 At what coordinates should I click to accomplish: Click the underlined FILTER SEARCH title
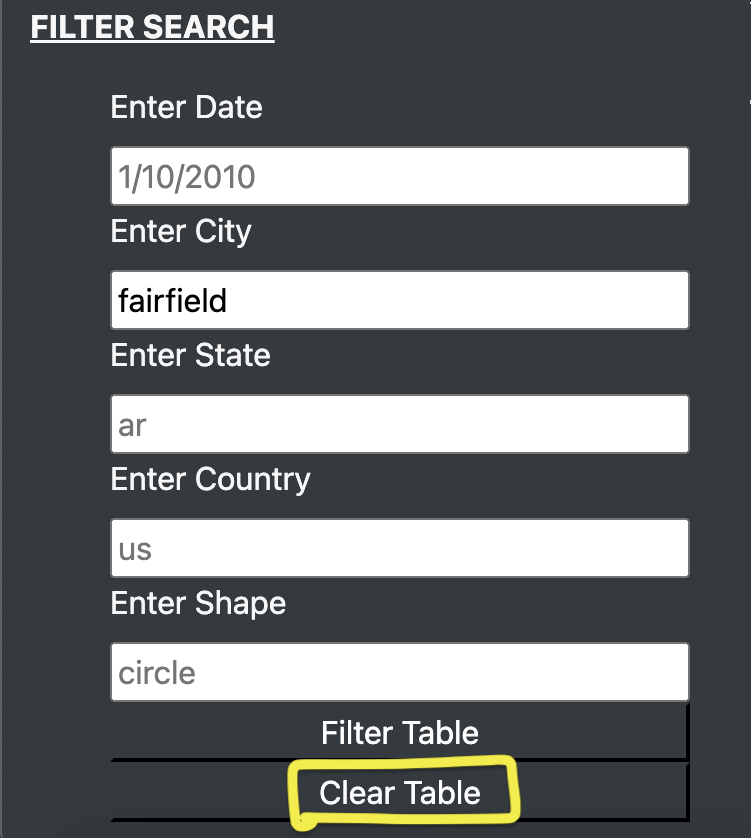pos(152,27)
